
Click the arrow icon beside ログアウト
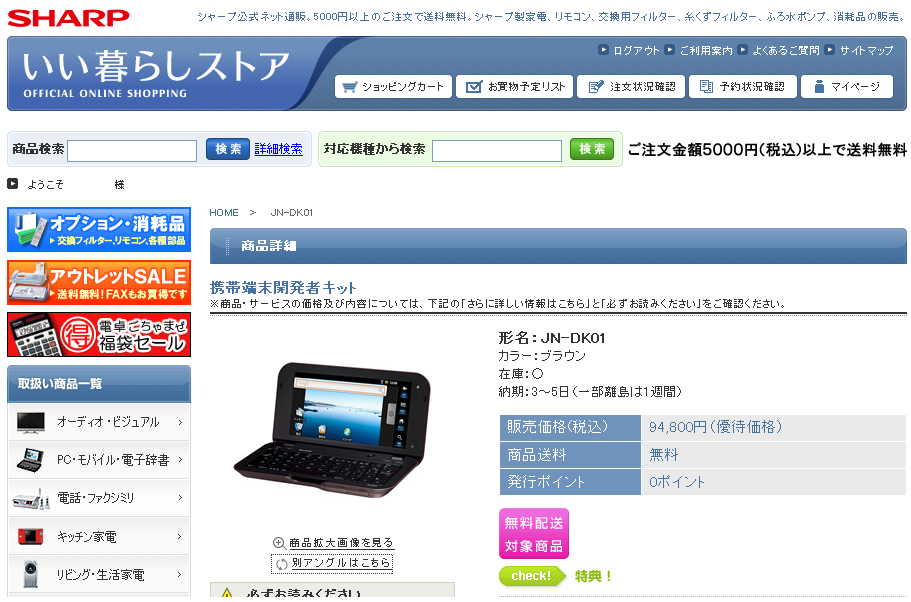click(x=603, y=50)
